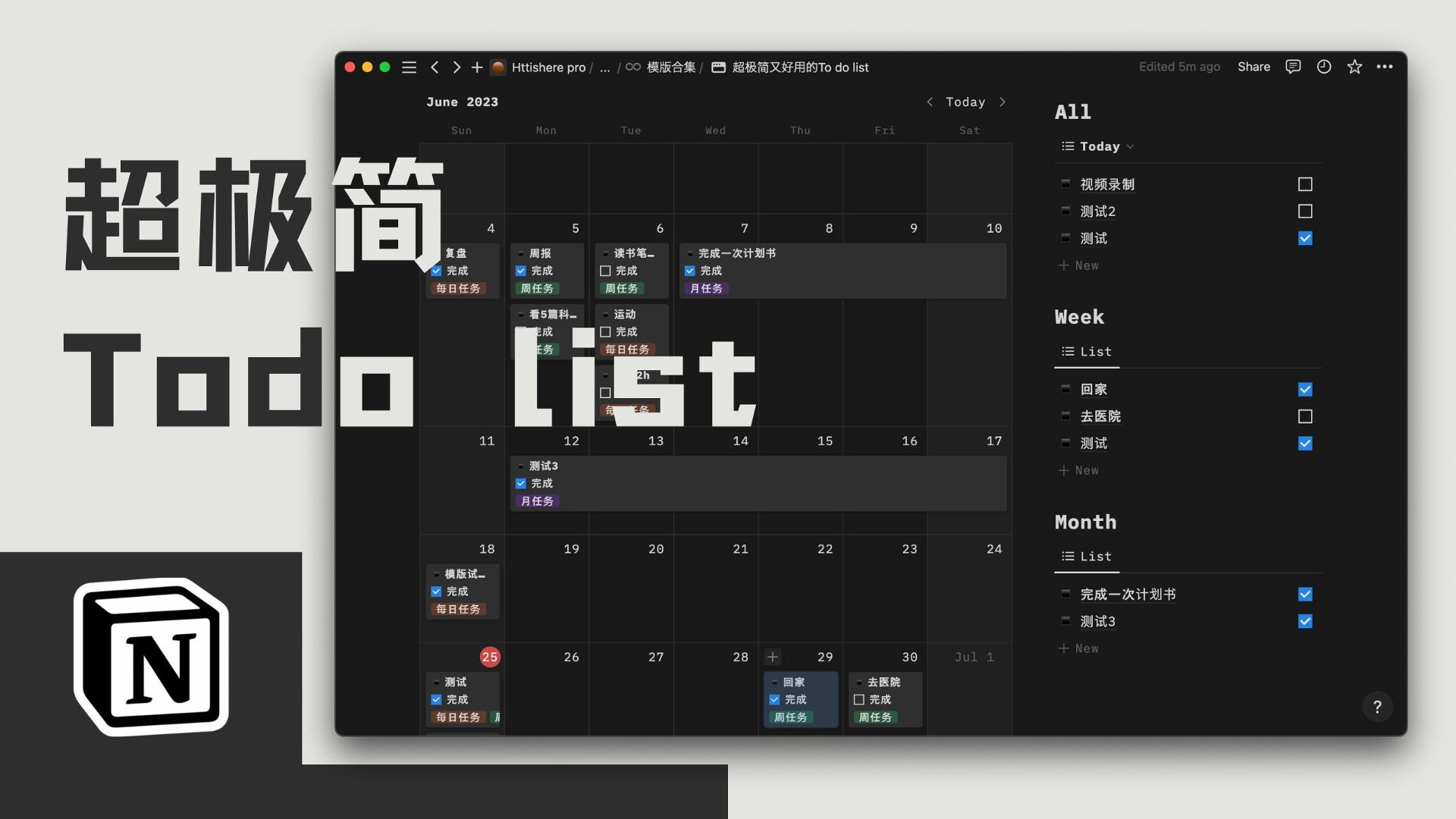This screenshot has height=819, width=1456.
Task: Jump to Today in calendar
Action: [965, 102]
